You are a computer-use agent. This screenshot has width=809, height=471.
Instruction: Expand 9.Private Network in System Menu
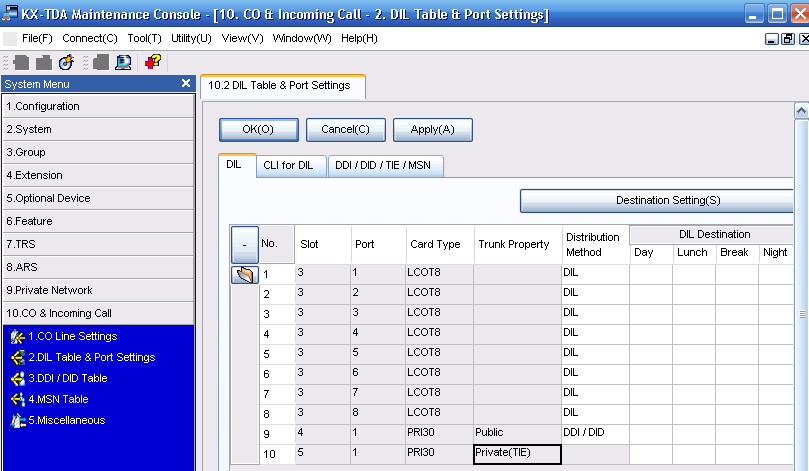coord(98,290)
